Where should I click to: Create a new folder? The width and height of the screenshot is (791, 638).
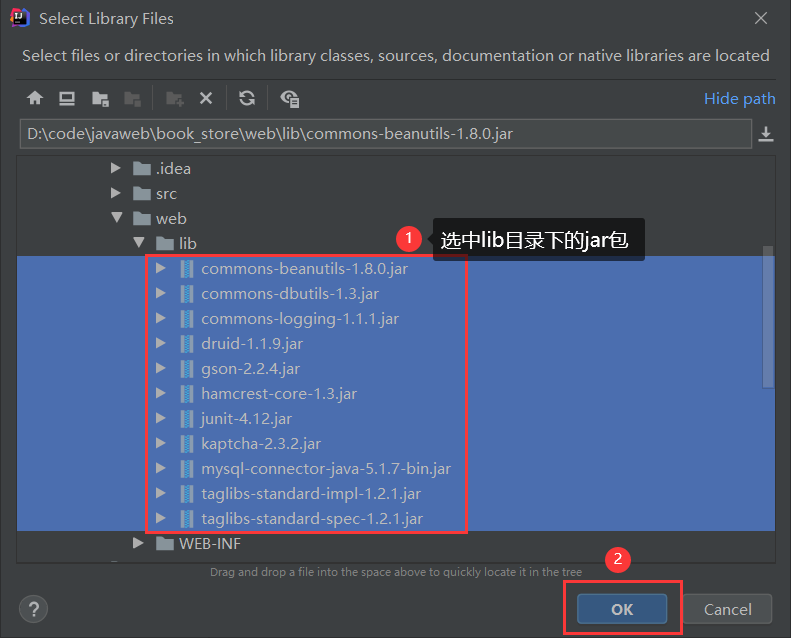175,98
